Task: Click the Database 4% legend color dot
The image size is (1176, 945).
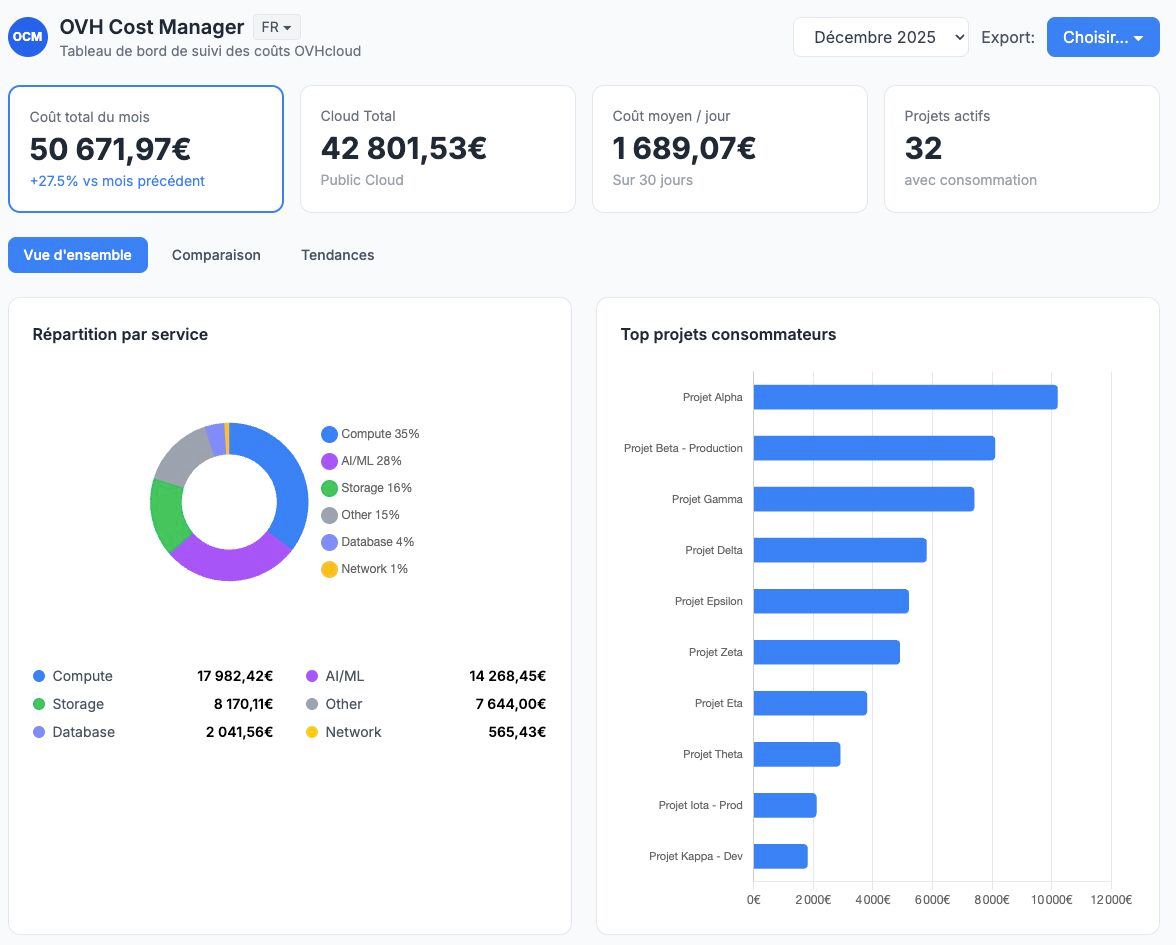Action: click(329, 542)
